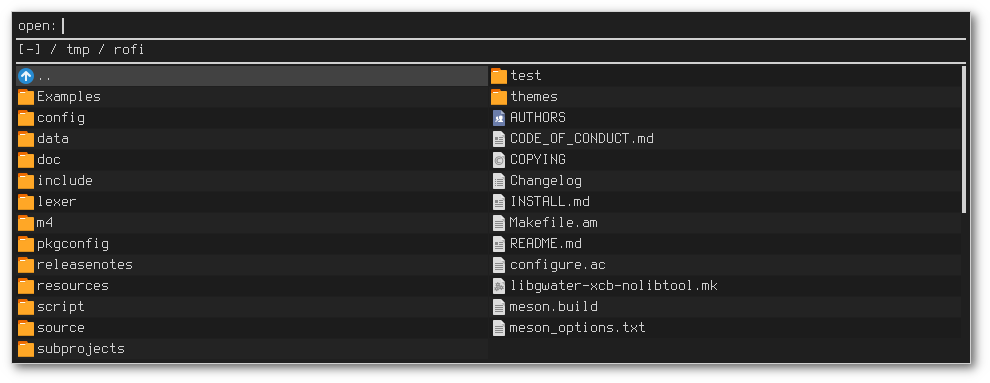Select the CODE_OF_CONDUCT.md entry
990x383 pixels.
tap(725, 139)
